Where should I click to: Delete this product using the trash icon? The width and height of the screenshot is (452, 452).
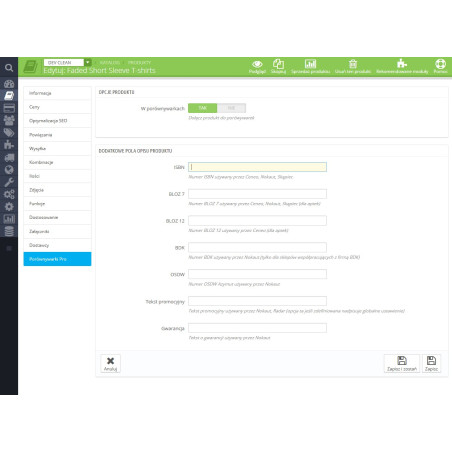pyautogui.click(x=353, y=64)
